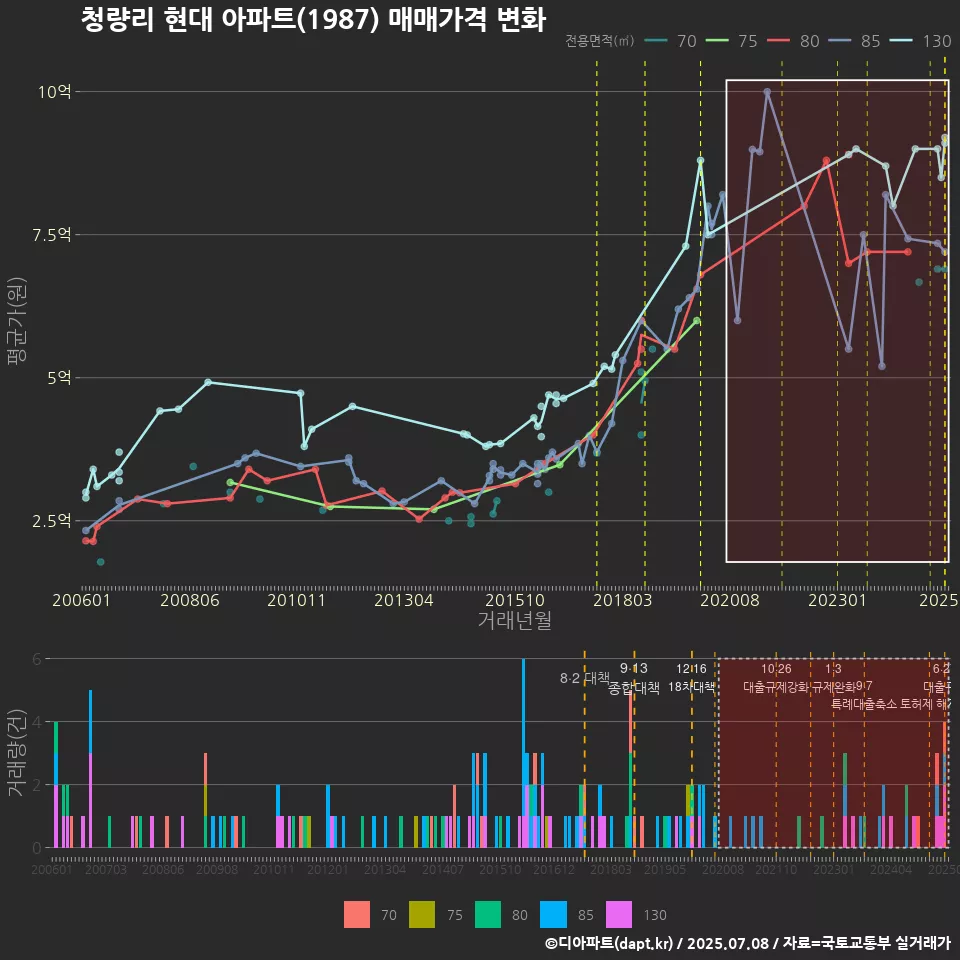Click the 7.5억 y-axis label

(51, 234)
